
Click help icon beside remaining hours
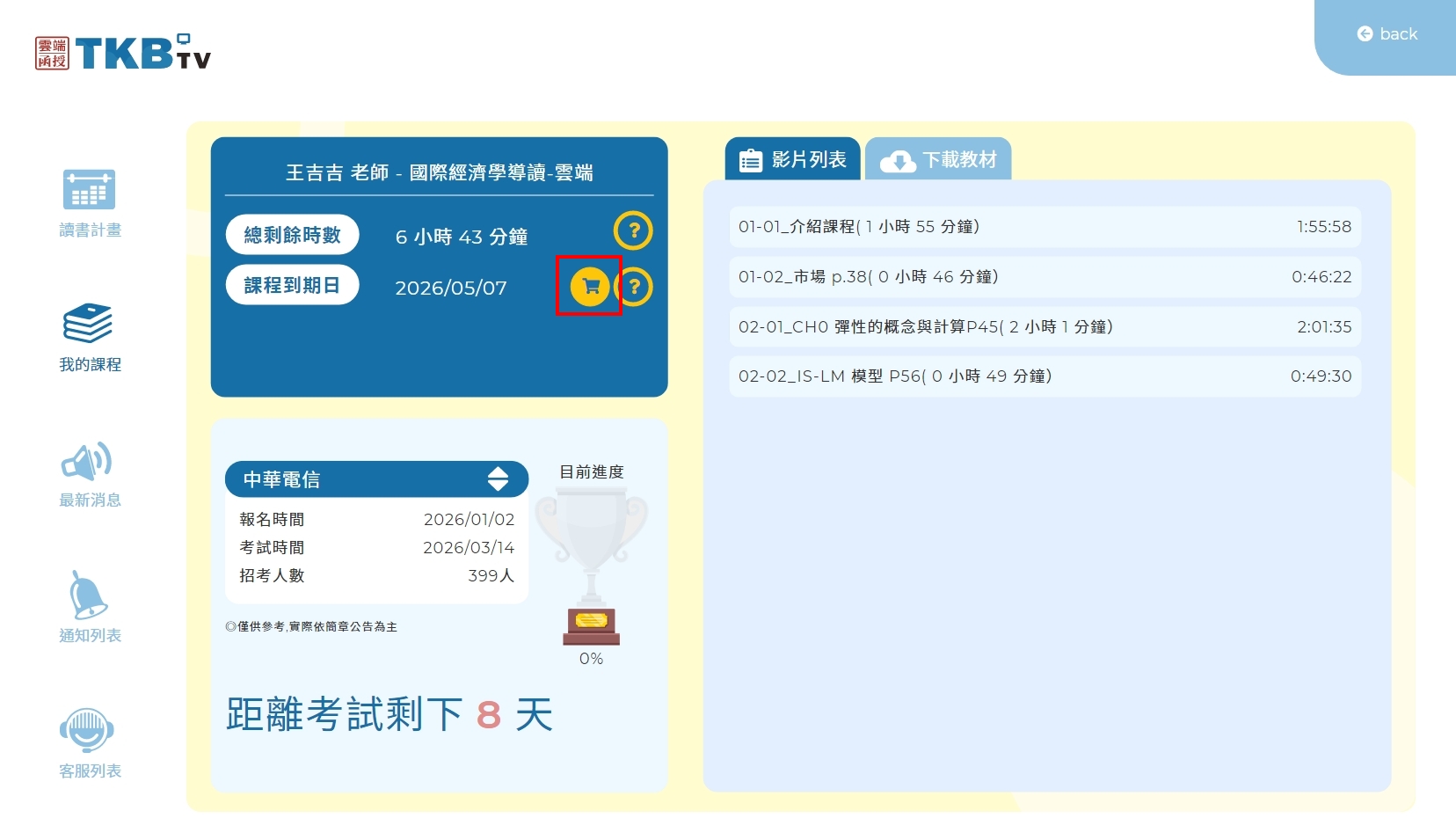[x=633, y=231]
